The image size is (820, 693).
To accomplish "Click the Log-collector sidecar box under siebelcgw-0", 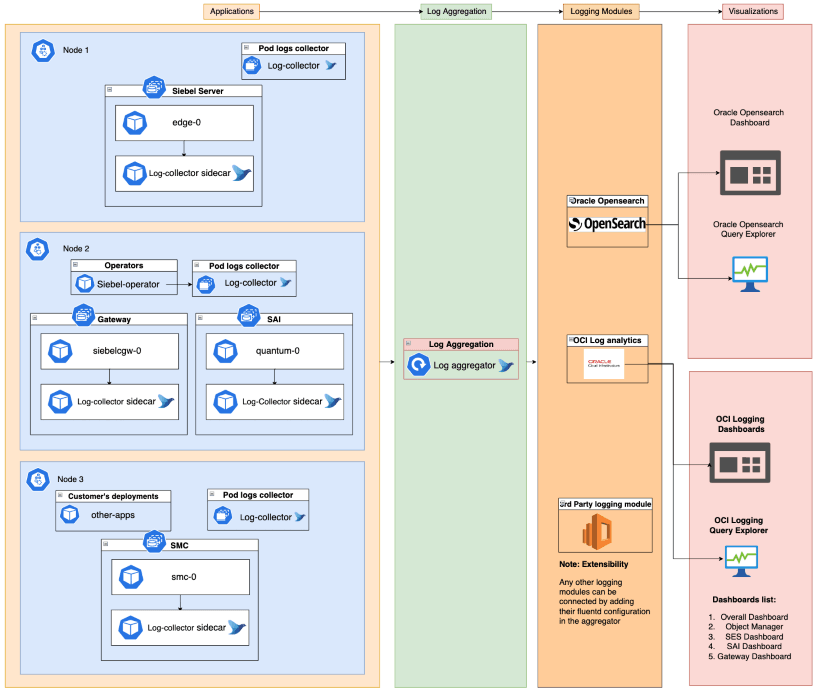I will pos(110,402).
